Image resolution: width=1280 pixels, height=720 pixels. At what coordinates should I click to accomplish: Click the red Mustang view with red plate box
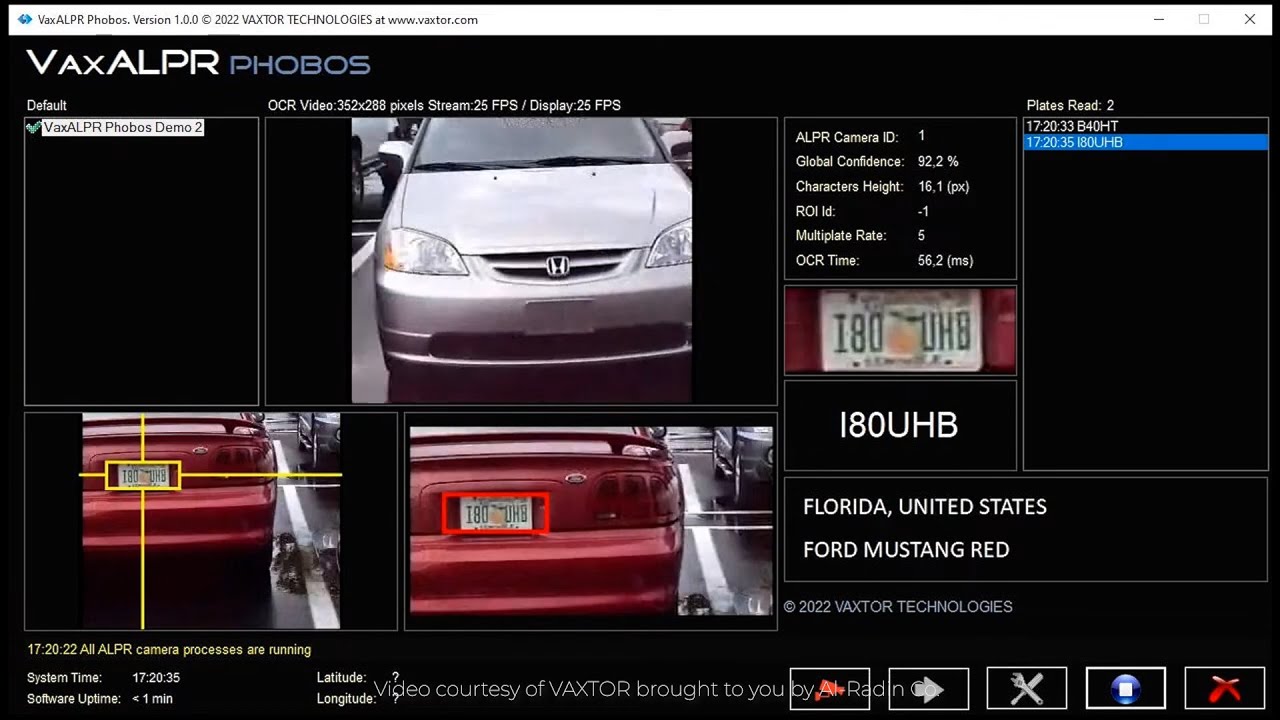591,521
